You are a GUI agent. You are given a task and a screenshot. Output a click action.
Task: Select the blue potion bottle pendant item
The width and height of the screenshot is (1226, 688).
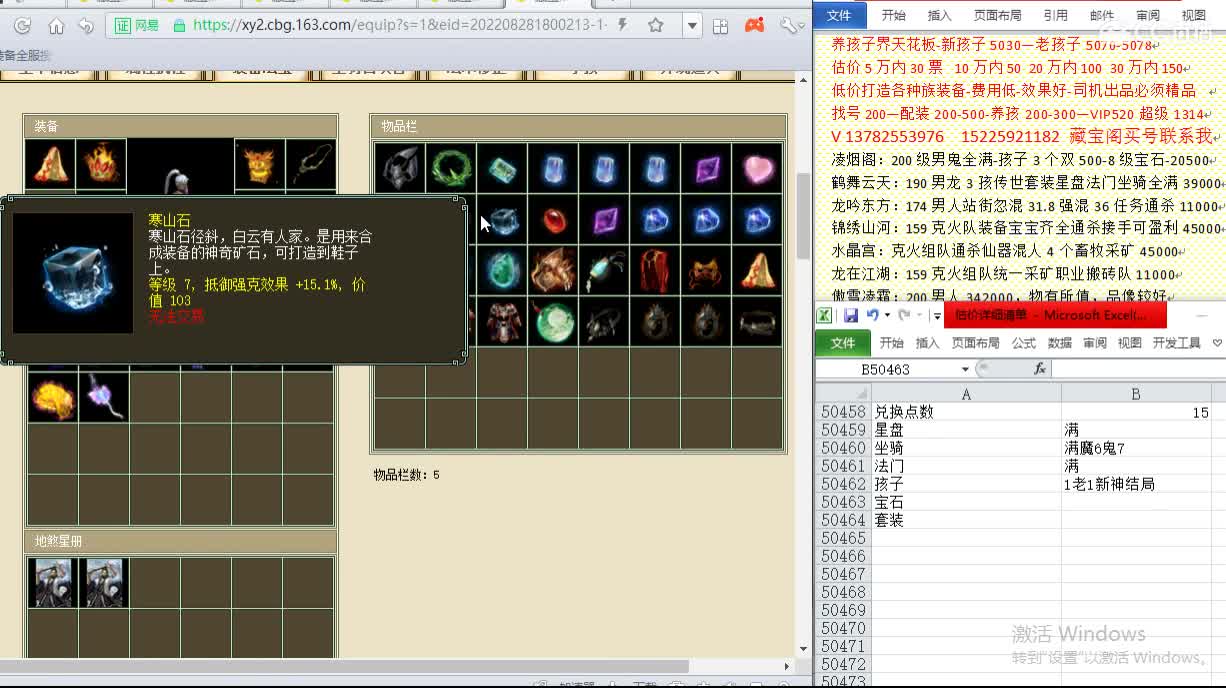[x=604, y=271]
